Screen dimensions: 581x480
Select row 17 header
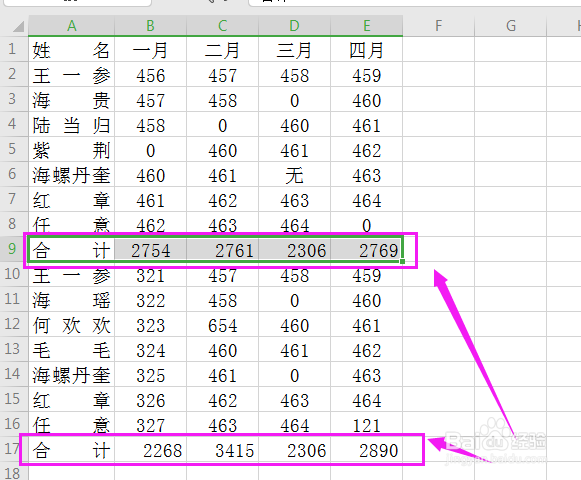[14, 449]
